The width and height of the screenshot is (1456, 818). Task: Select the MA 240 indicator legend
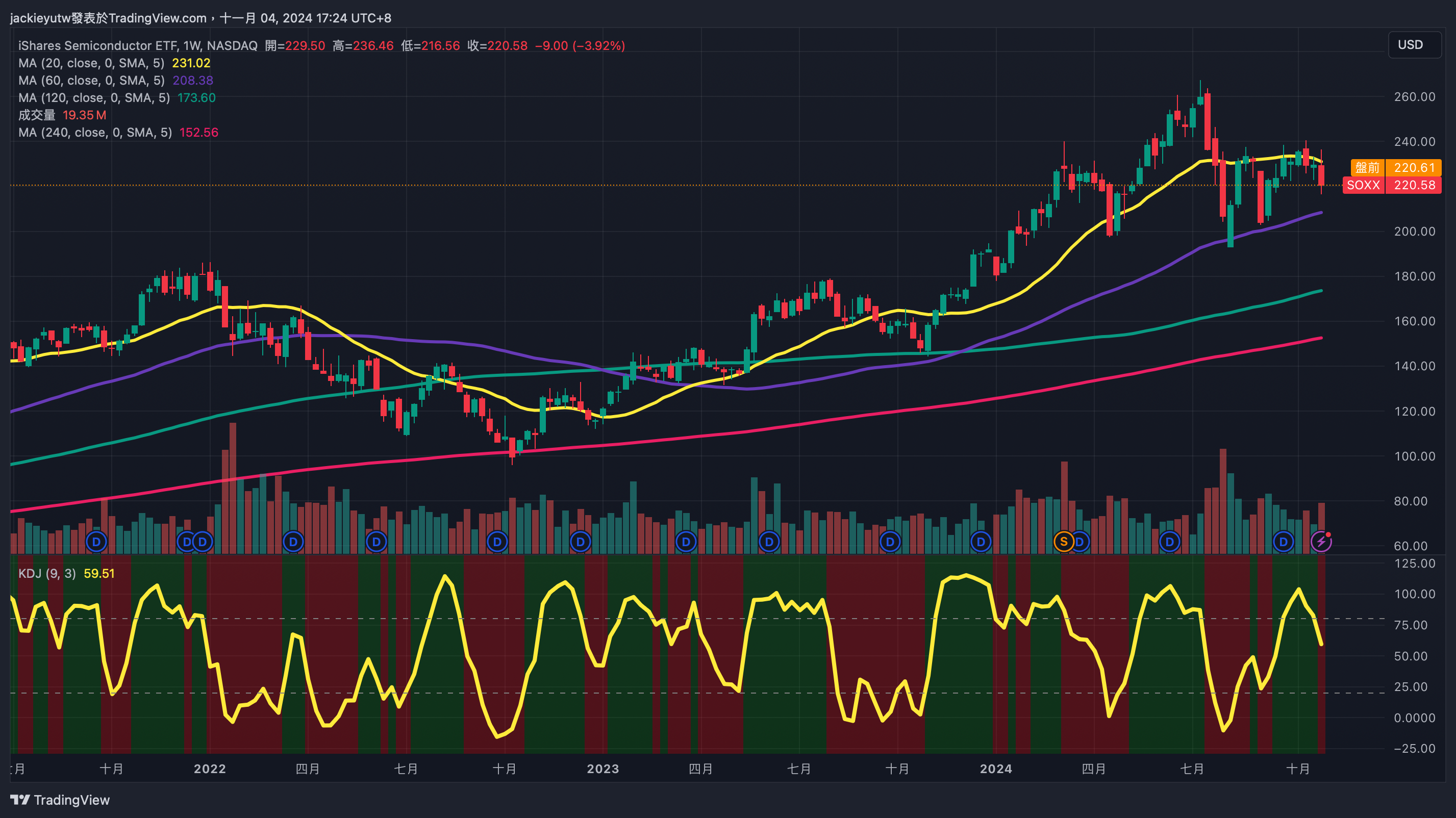pos(95,133)
